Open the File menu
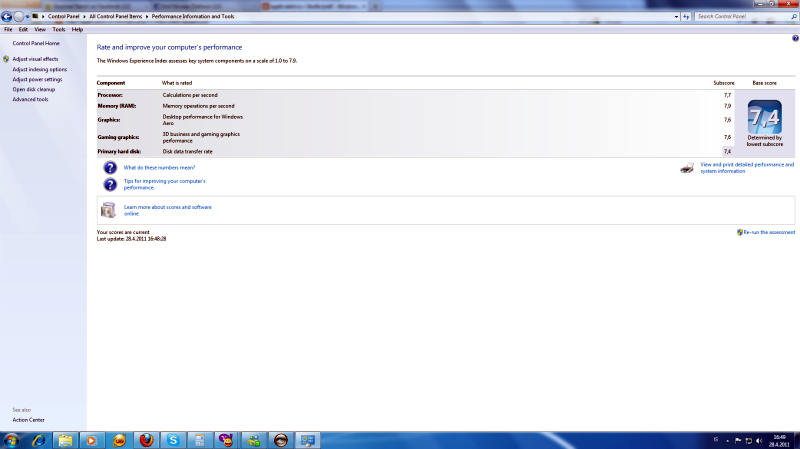The width and height of the screenshot is (800, 449). pos(8,29)
